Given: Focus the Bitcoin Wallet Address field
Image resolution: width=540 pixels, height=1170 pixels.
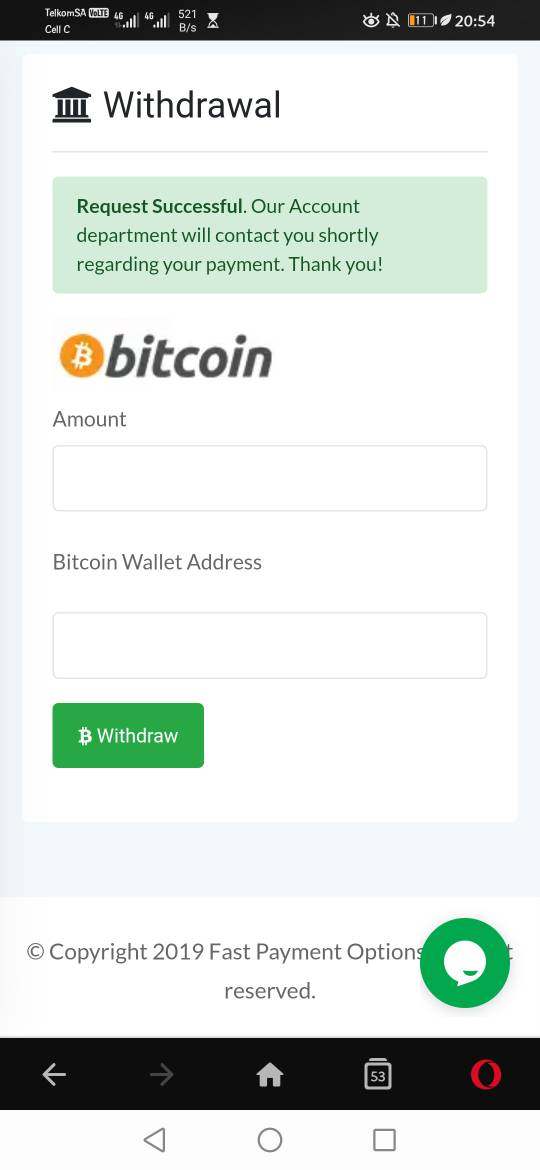Looking at the screenshot, I should (x=270, y=645).
